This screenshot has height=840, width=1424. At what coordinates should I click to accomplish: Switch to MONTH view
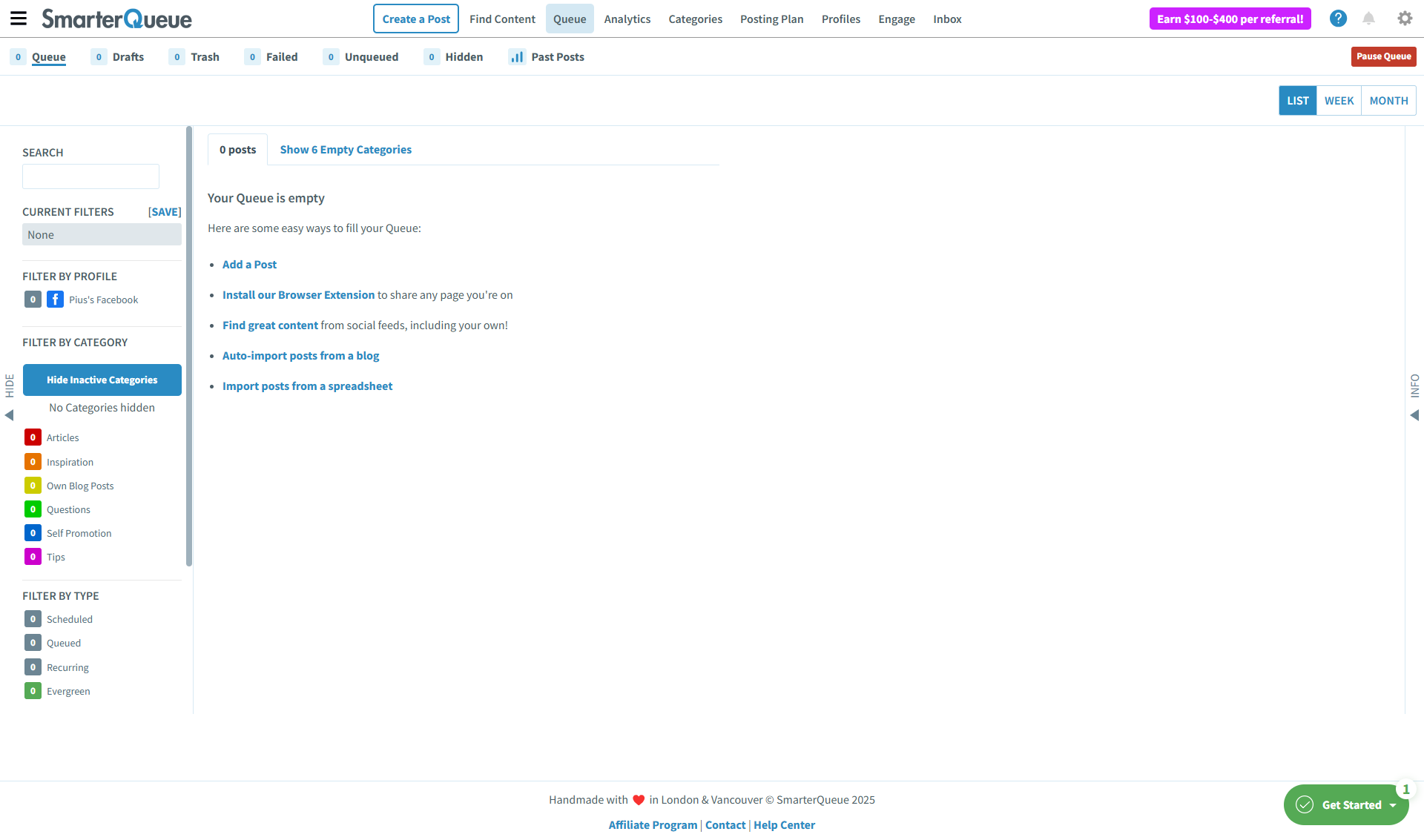click(1388, 101)
